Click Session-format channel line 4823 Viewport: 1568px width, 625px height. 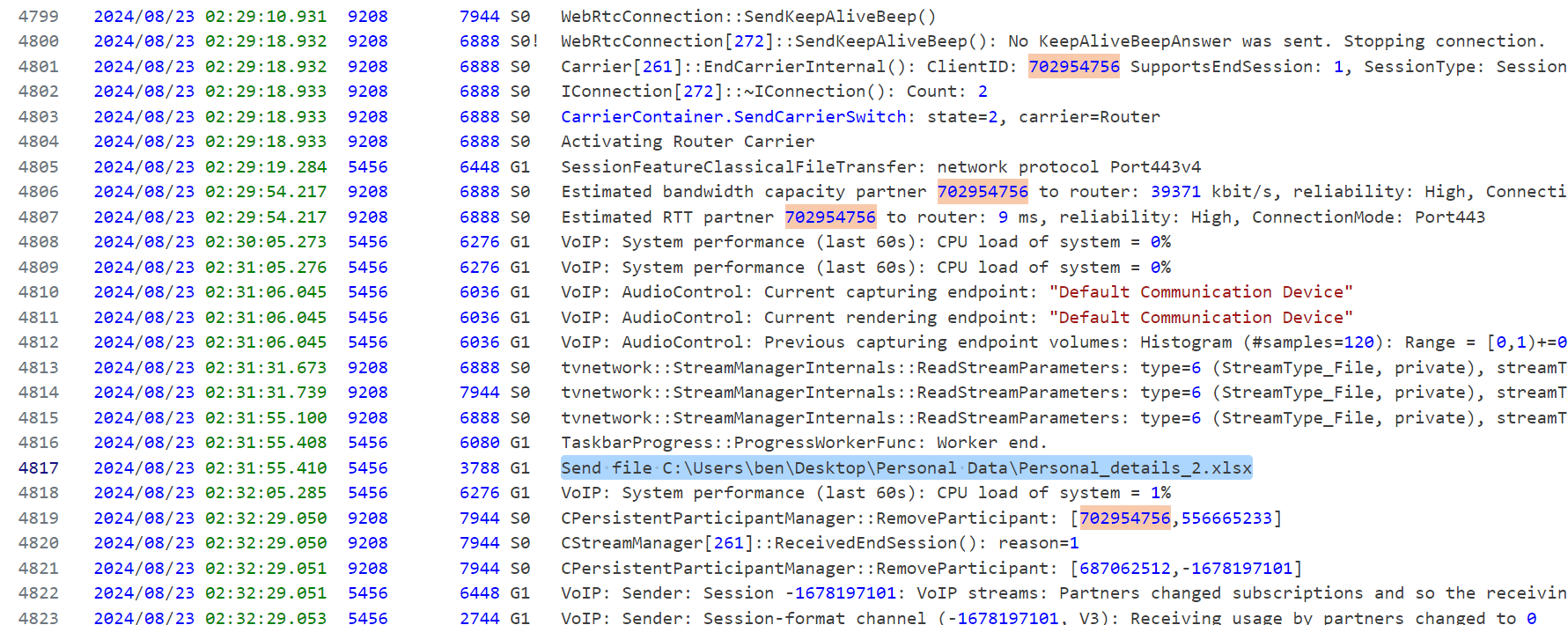1049,618
